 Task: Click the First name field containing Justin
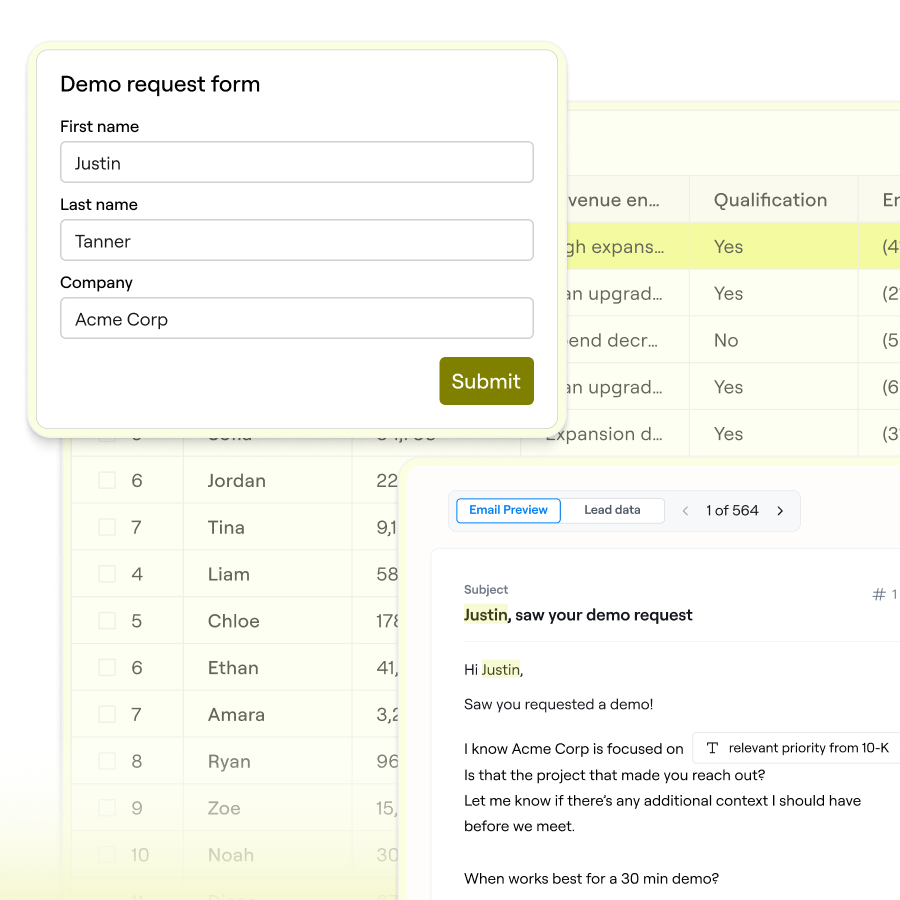click(297, 162)
